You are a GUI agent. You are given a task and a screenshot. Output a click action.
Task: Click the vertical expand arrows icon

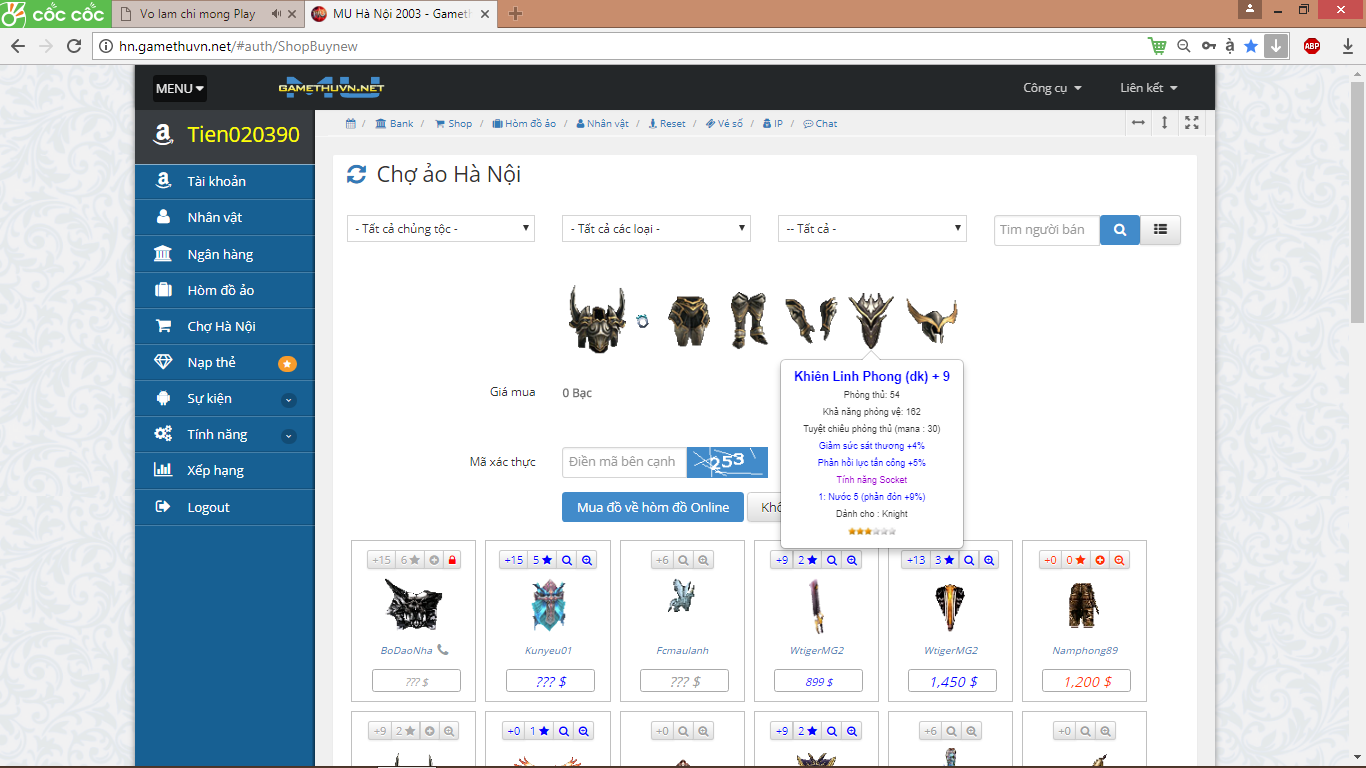[x=1165, y=122]
